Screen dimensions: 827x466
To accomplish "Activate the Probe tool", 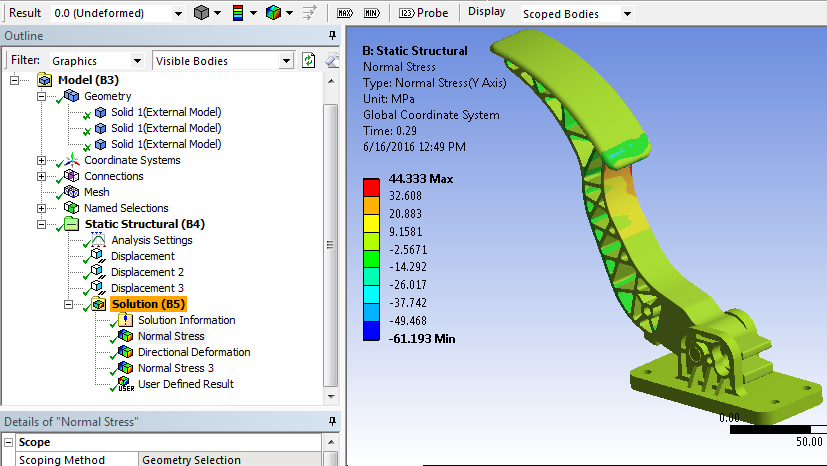I will click(x=424, y=13).
